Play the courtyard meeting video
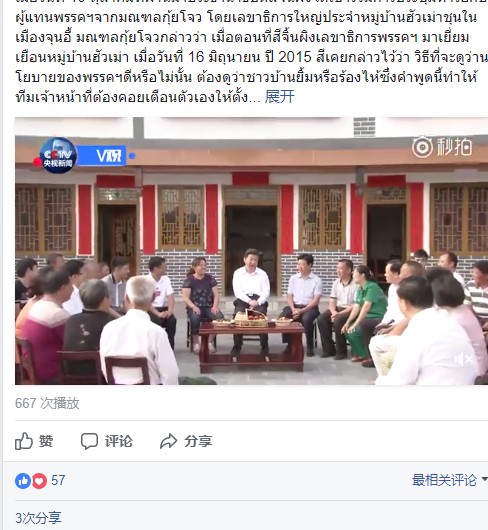 pyautogui.click(x=251, y=251)
